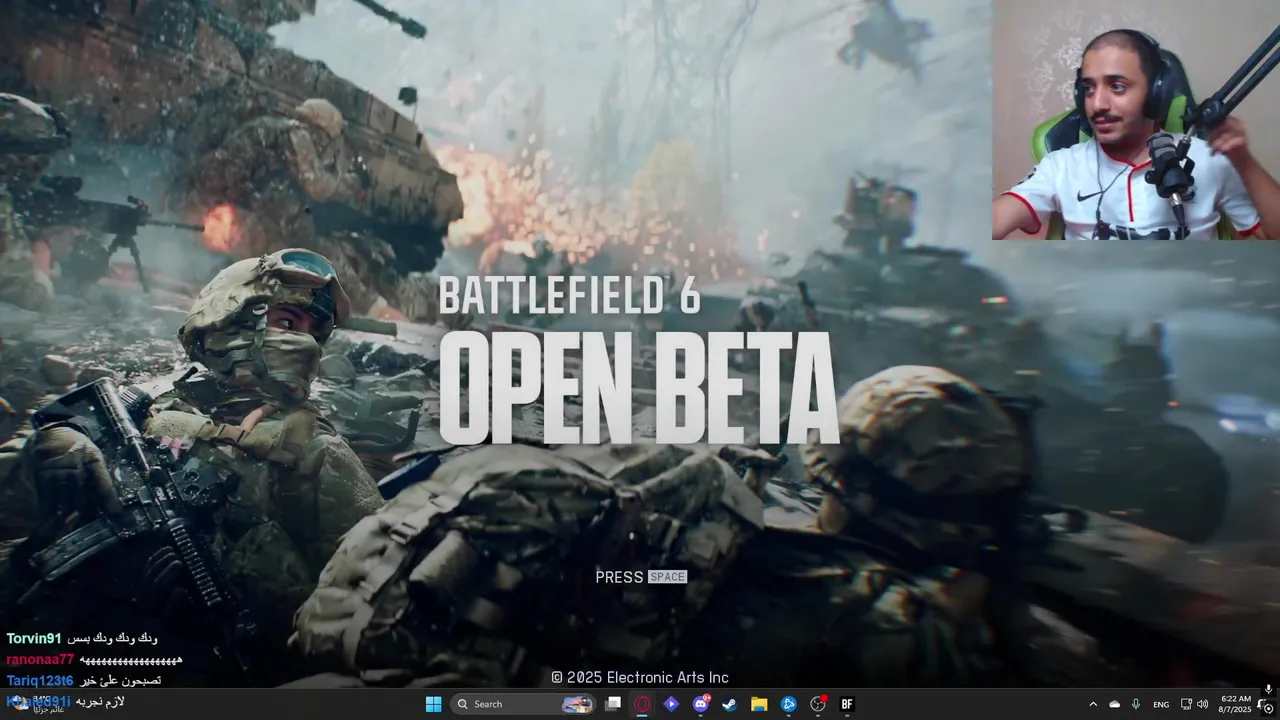Screen dimensions: 1280x720
Task: Click the chat username Torvin91
Action: [x=34, y=638]
